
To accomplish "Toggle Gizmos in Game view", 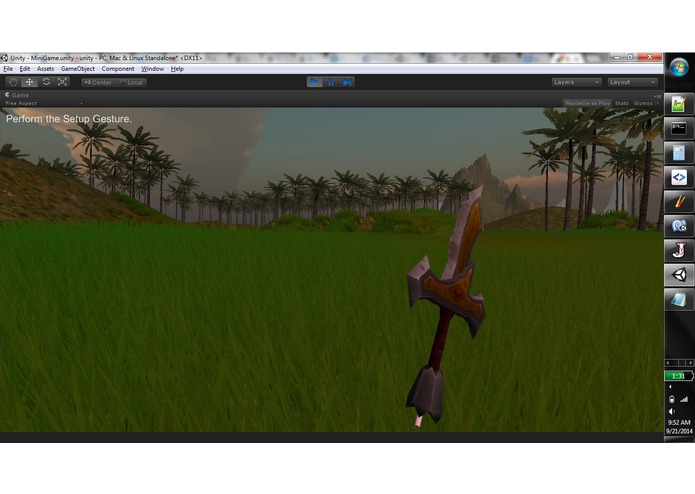I will [643, 103].
